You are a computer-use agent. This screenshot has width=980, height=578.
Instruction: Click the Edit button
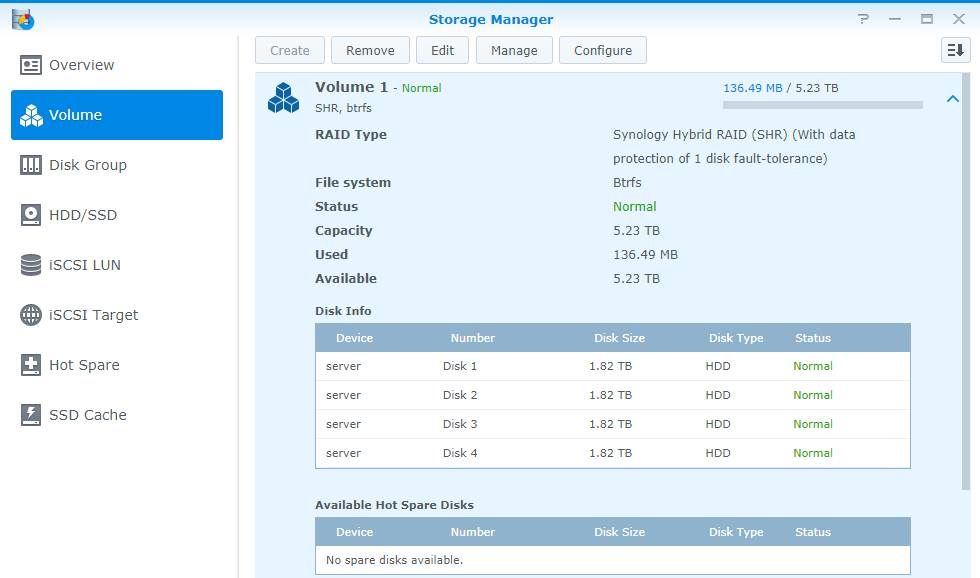click(442, 50)
